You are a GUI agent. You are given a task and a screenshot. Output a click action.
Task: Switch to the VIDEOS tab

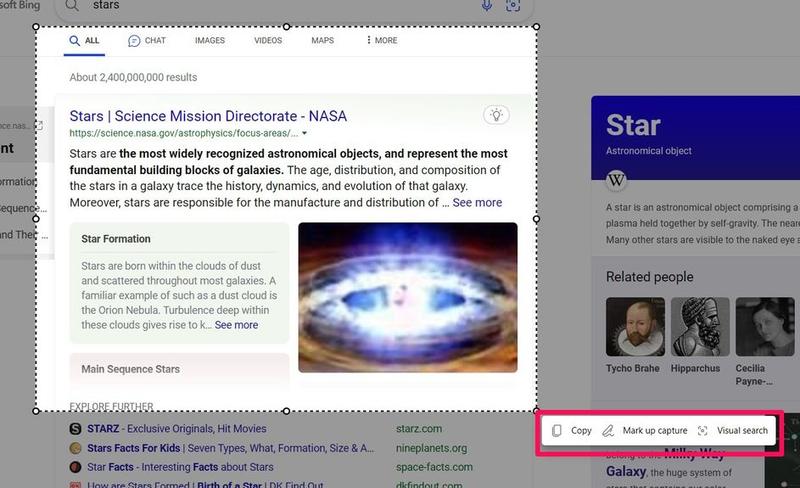[268, 40]
